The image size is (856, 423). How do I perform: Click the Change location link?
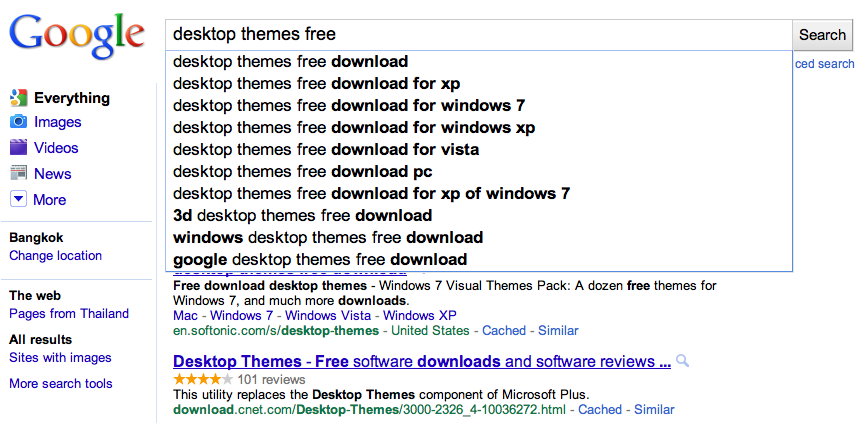[55, 255]
